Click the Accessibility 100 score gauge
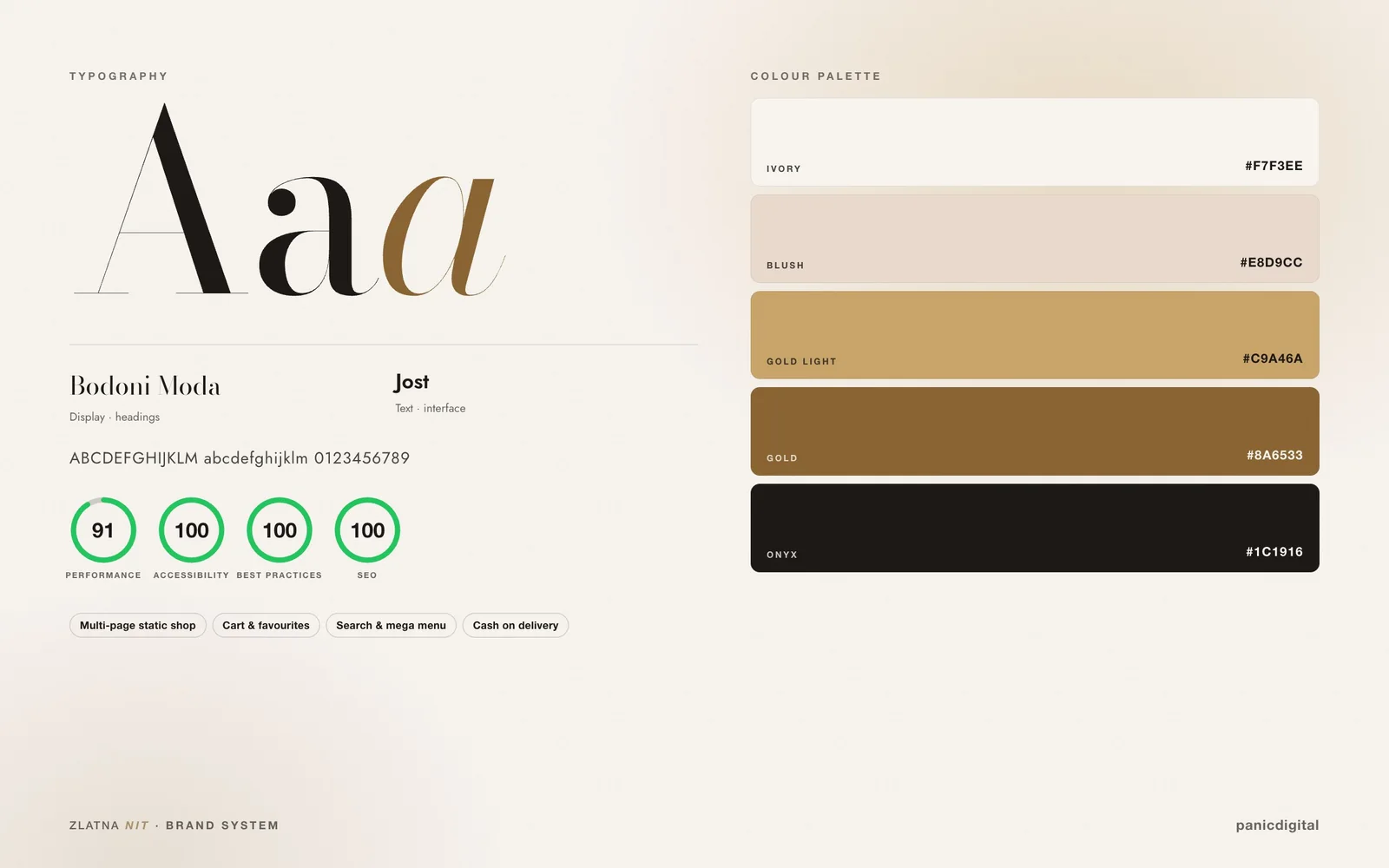Image resolution: width=1389 pixels, height=868 pixels. 191,530
